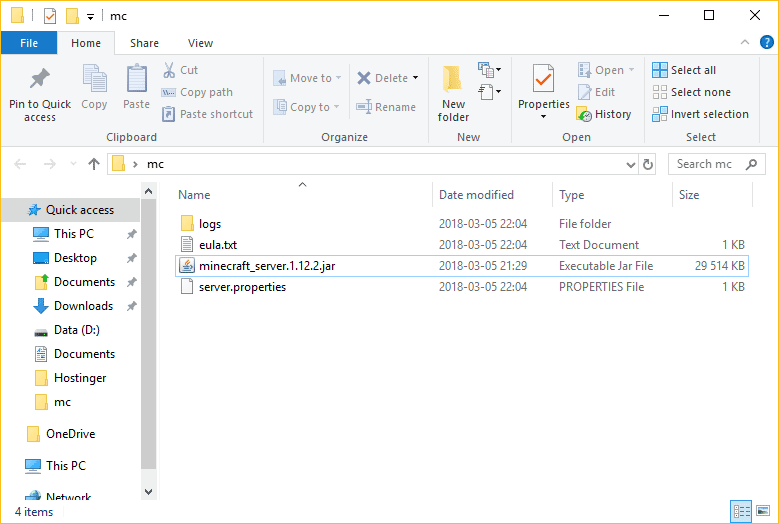Click the Search mc field

point(717,164)
